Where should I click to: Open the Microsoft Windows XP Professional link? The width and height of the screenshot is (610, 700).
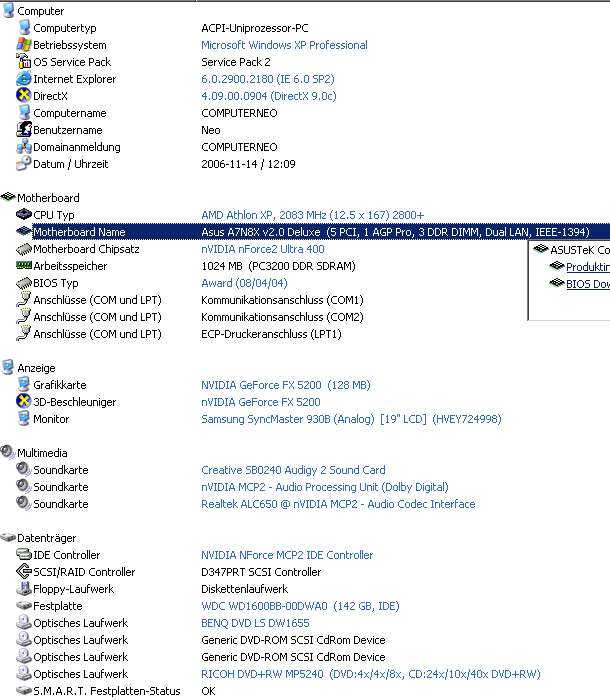point(284,45)
